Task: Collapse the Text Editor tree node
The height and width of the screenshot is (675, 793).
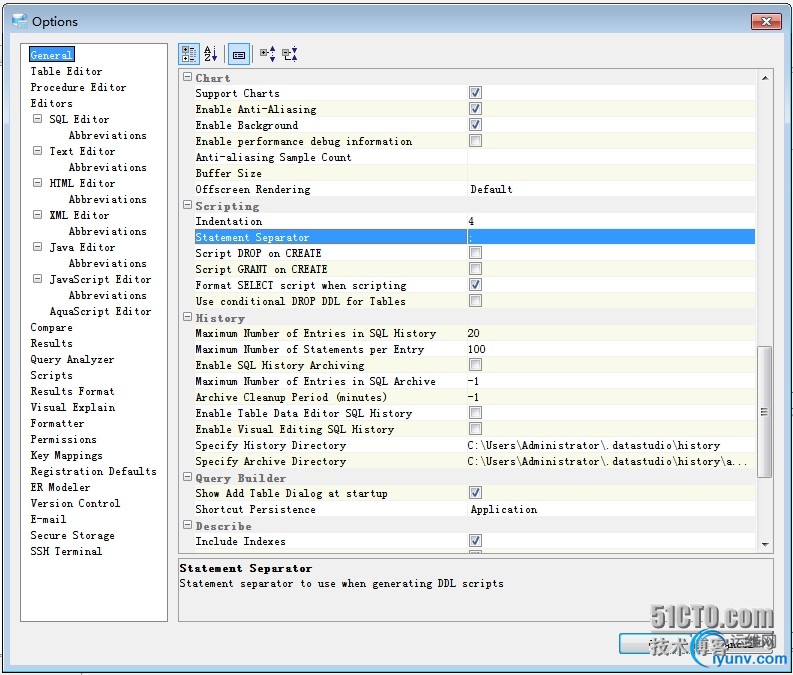Action: tap(37, 151)
